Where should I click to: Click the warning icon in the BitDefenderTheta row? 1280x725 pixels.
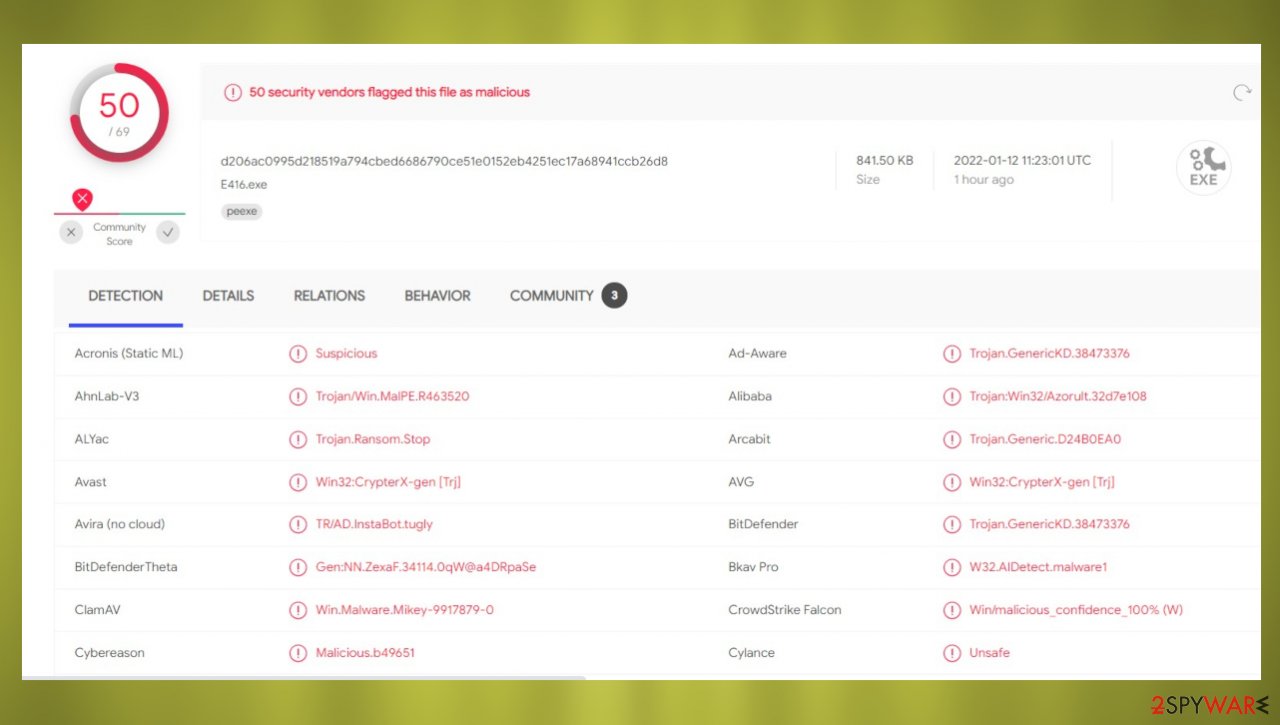(x=298, y=567)
